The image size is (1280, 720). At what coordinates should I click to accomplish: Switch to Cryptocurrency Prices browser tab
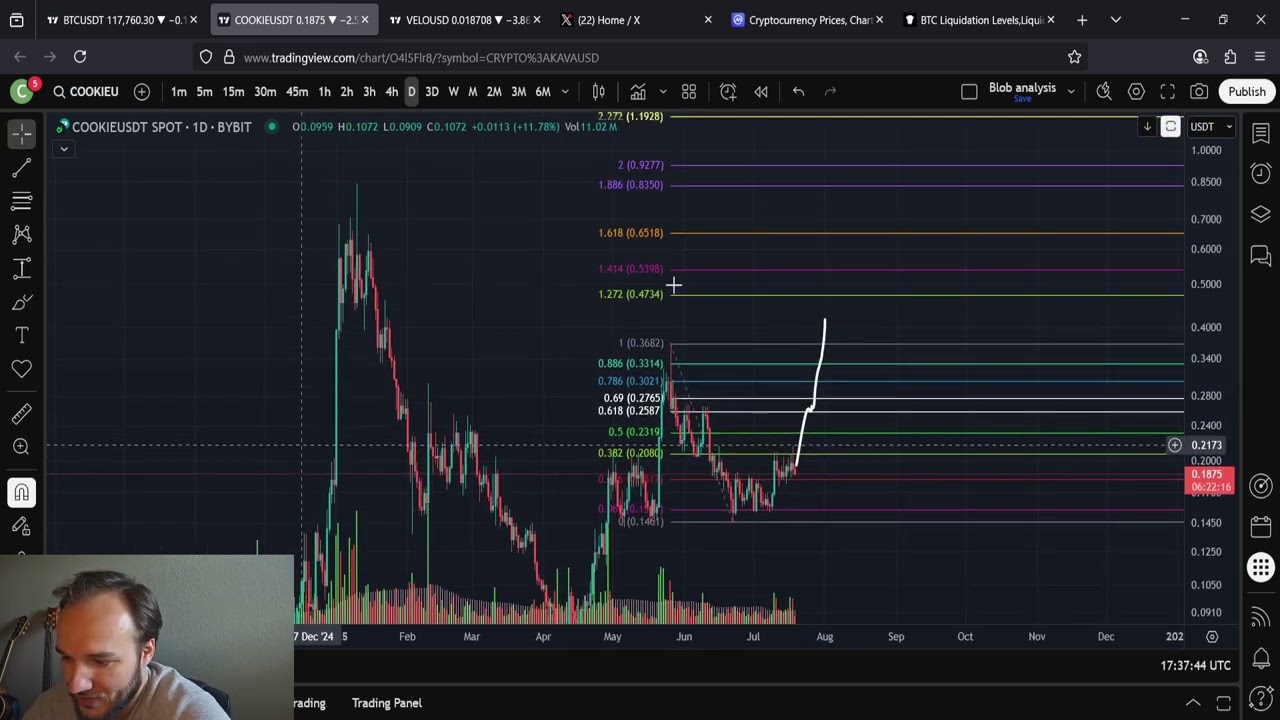point(807,20)
